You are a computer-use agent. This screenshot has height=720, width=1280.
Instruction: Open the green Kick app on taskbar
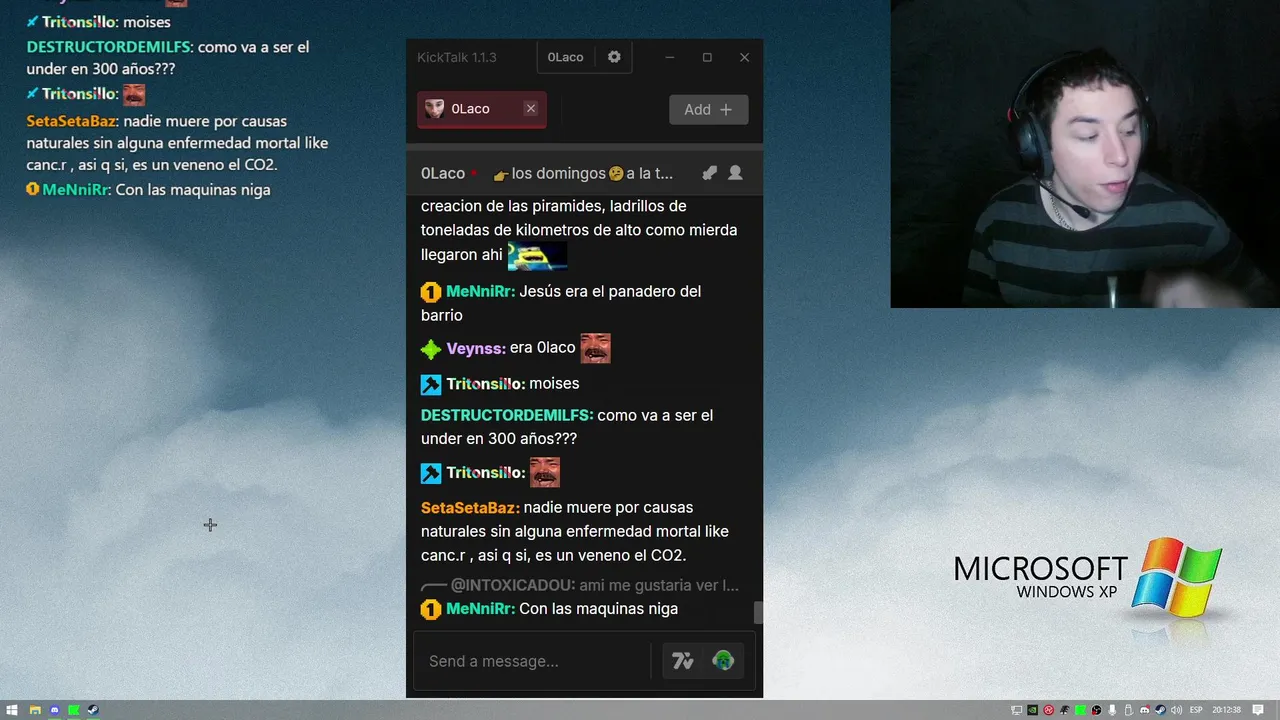tap(74, 710)
